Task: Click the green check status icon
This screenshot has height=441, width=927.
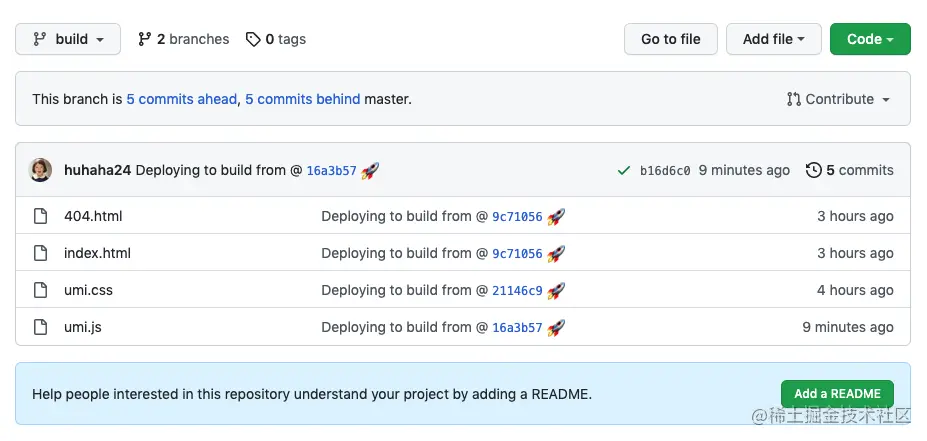Action: pos(624,171)
